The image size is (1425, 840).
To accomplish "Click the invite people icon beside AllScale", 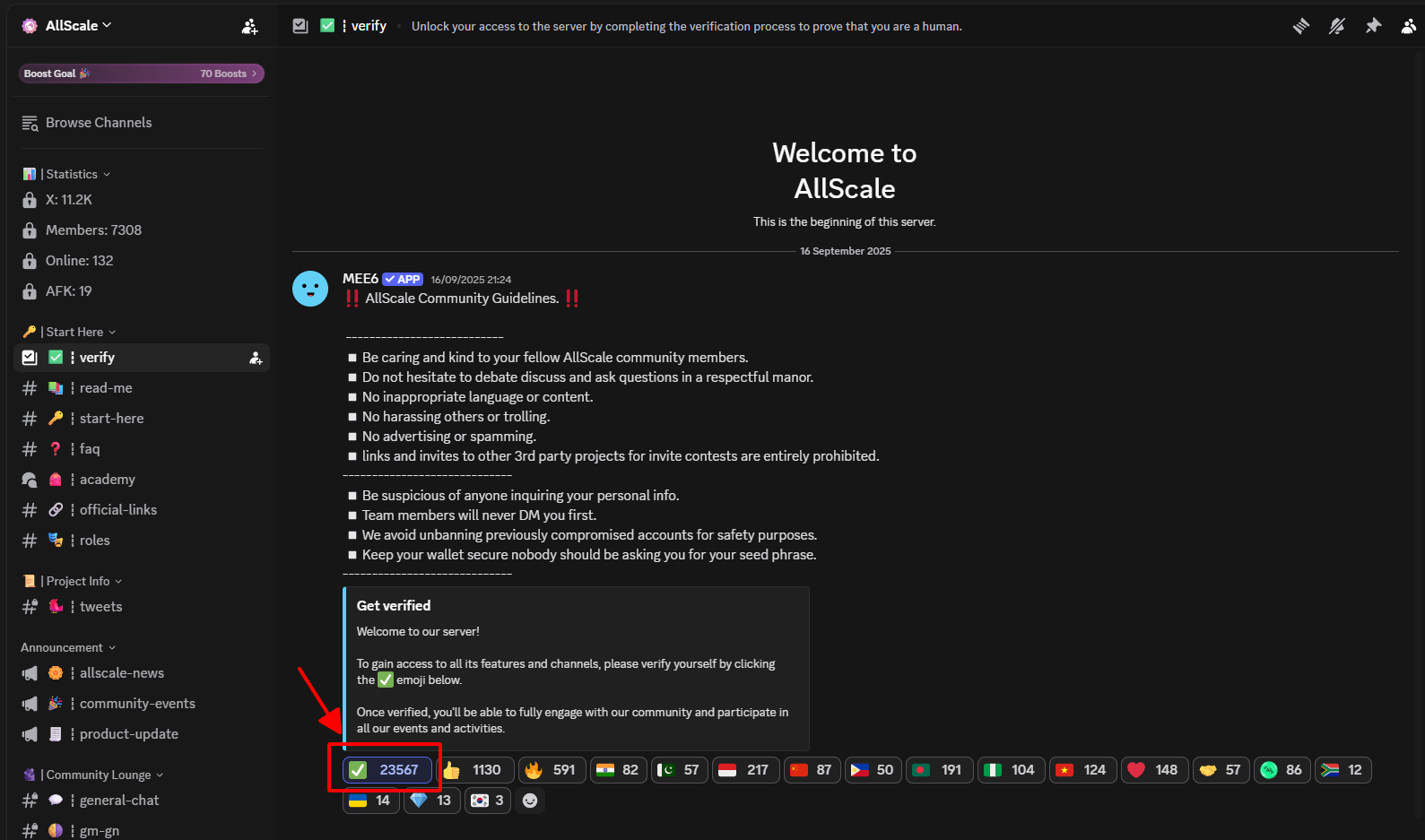I will click(249, 26).
